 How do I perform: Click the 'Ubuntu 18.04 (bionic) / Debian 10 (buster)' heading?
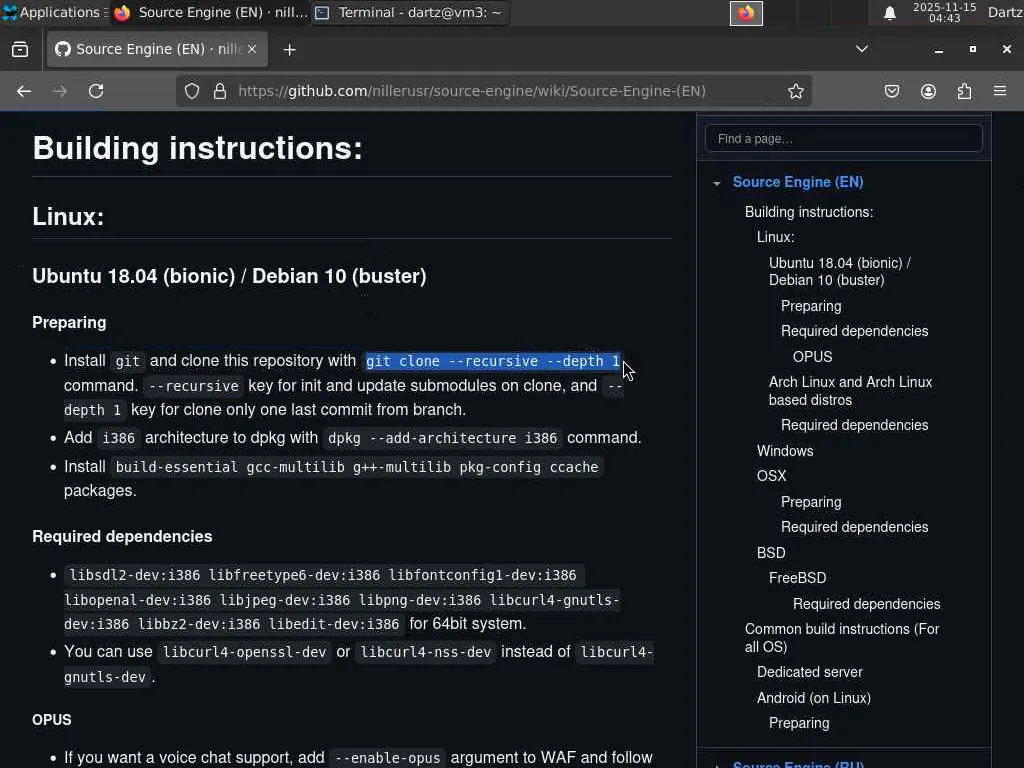[229, 276]
